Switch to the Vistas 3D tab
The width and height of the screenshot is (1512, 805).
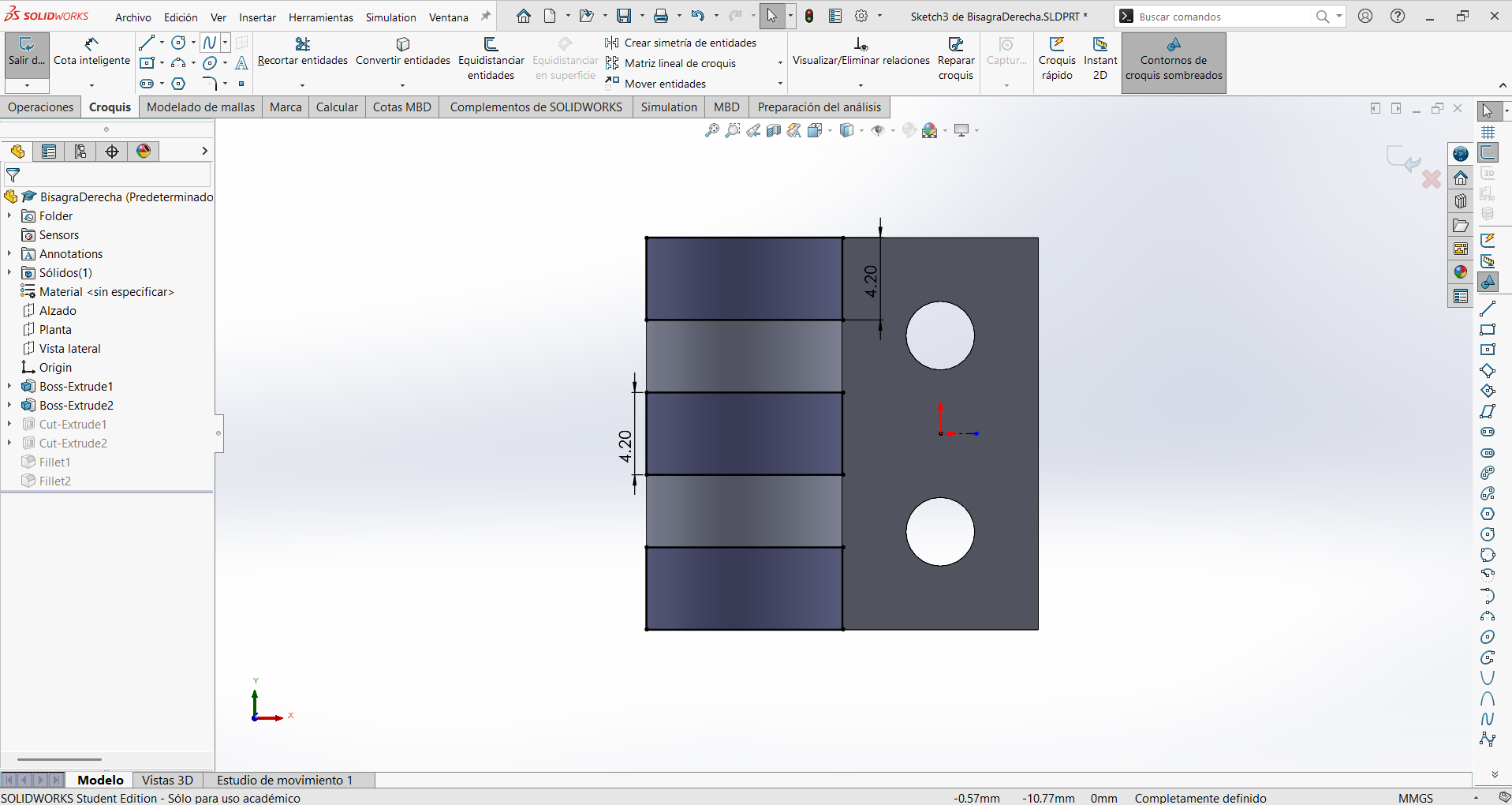[x=167, y=780]
